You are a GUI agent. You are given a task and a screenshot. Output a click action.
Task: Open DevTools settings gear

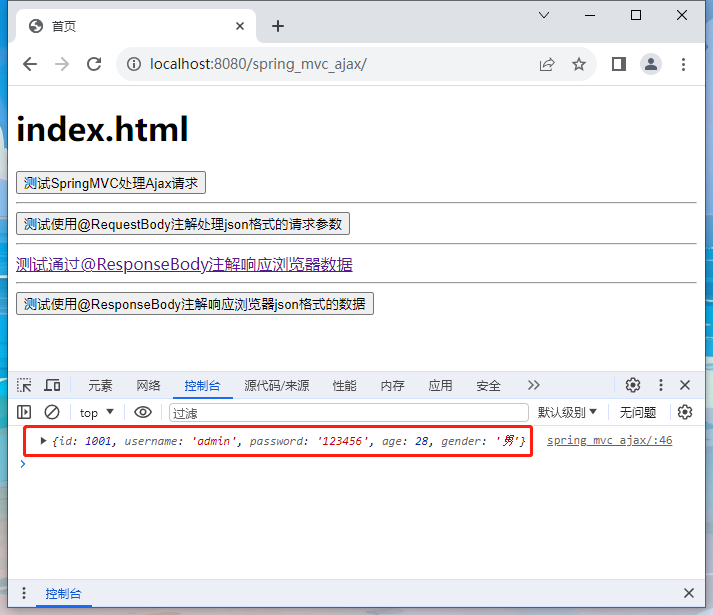(633, 385)
